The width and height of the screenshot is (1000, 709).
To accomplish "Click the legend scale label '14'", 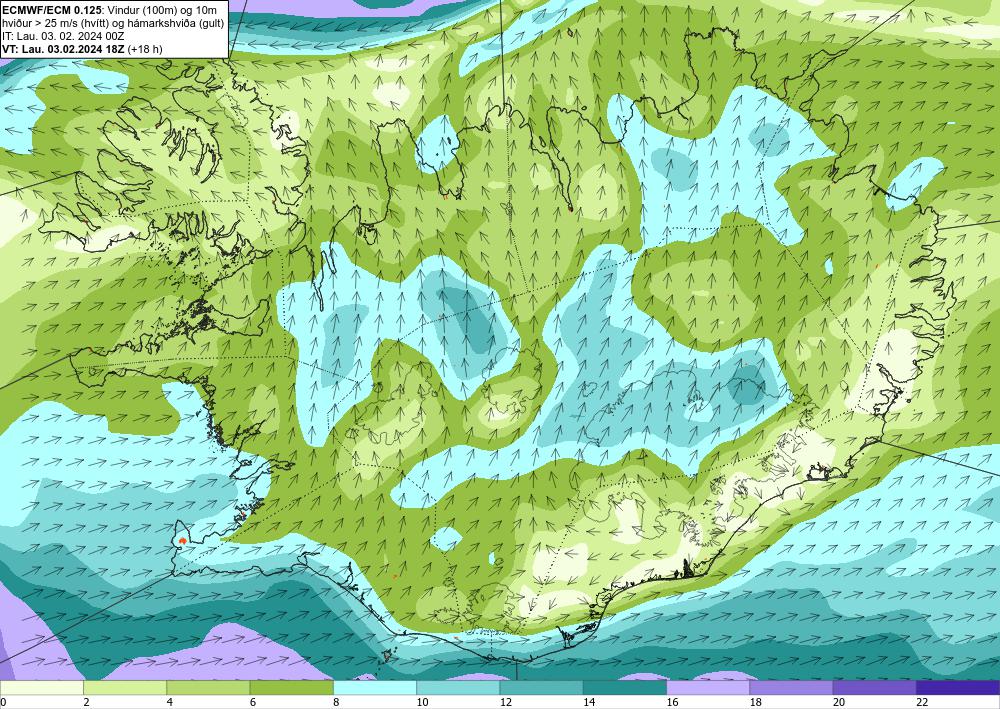I will (x=589, y=703).
